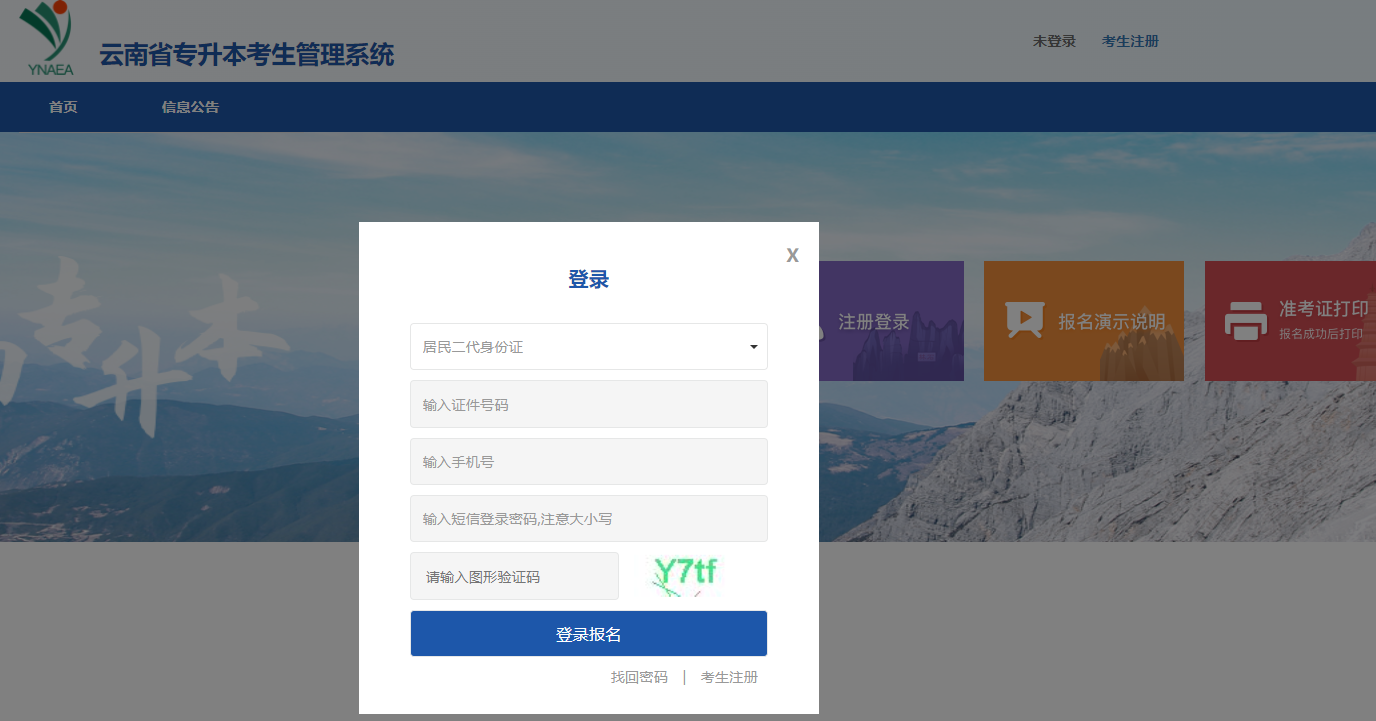
Task: Focus the 输入手机号 phone number field
Action: (588, 461)
